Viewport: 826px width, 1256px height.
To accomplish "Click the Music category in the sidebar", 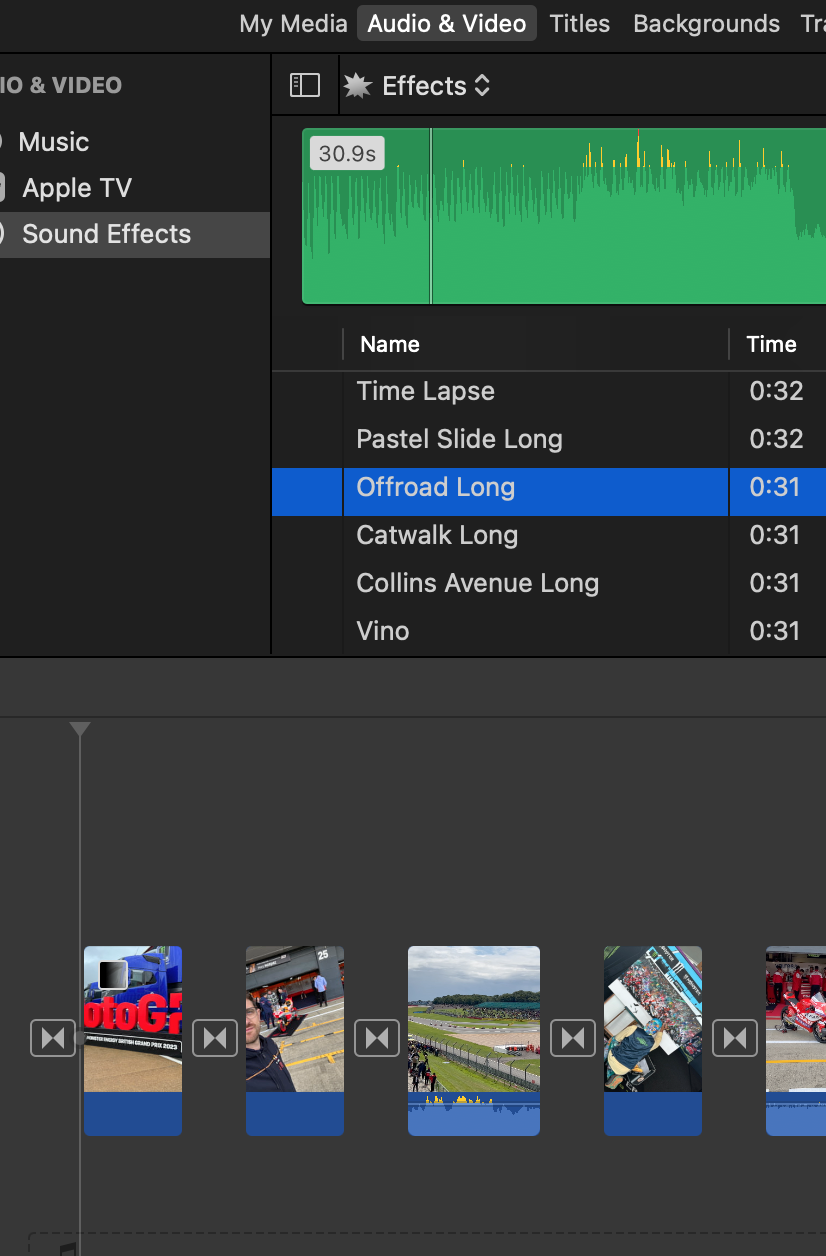I will pyautogui.click(x=53, y=141).
